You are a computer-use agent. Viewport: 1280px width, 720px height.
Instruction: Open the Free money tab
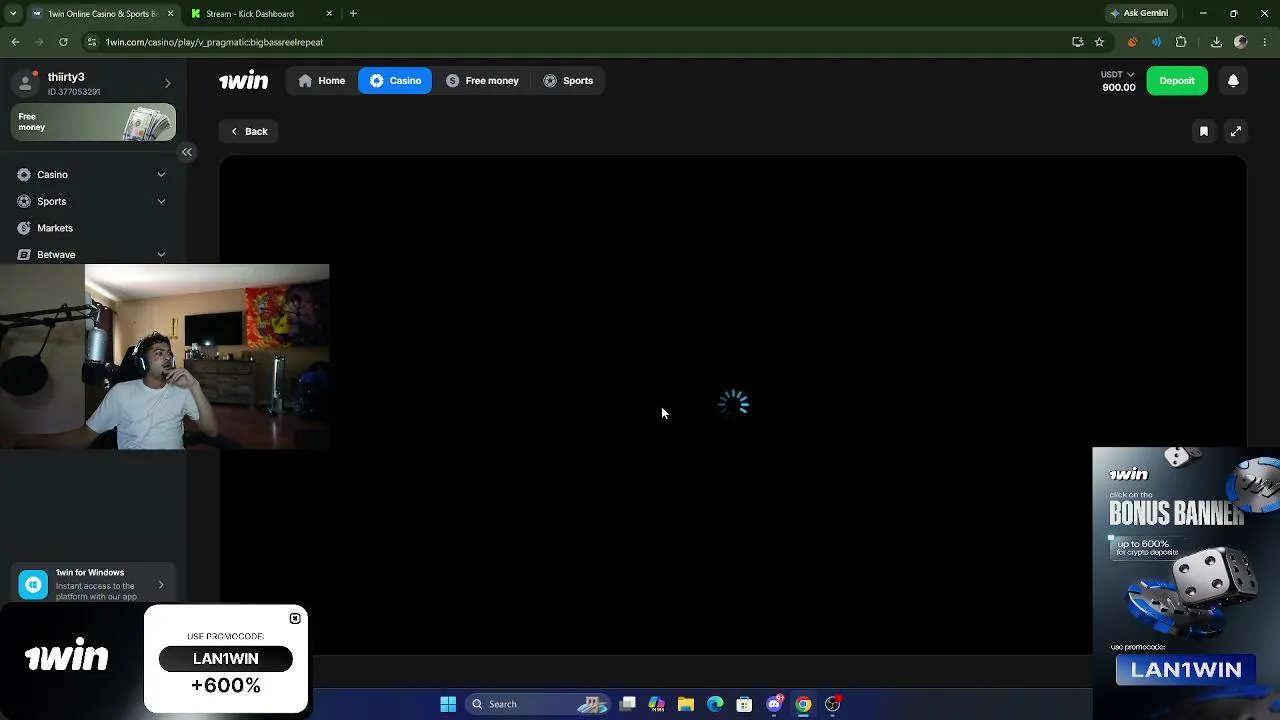point(482,81)
